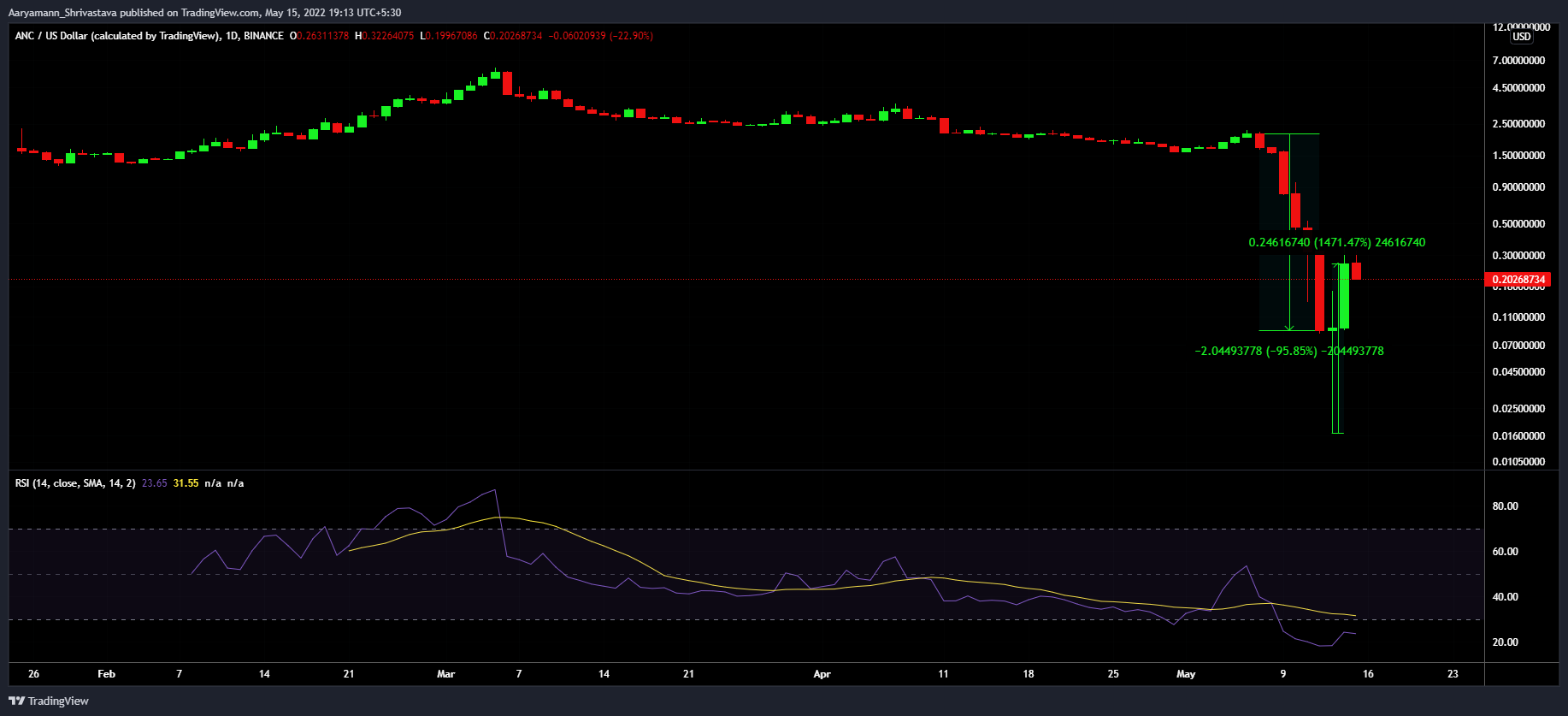Click the 20.00 level on RSI scale
The height and width of the screenshot is (716, 1568).
tap(1505, 642)
